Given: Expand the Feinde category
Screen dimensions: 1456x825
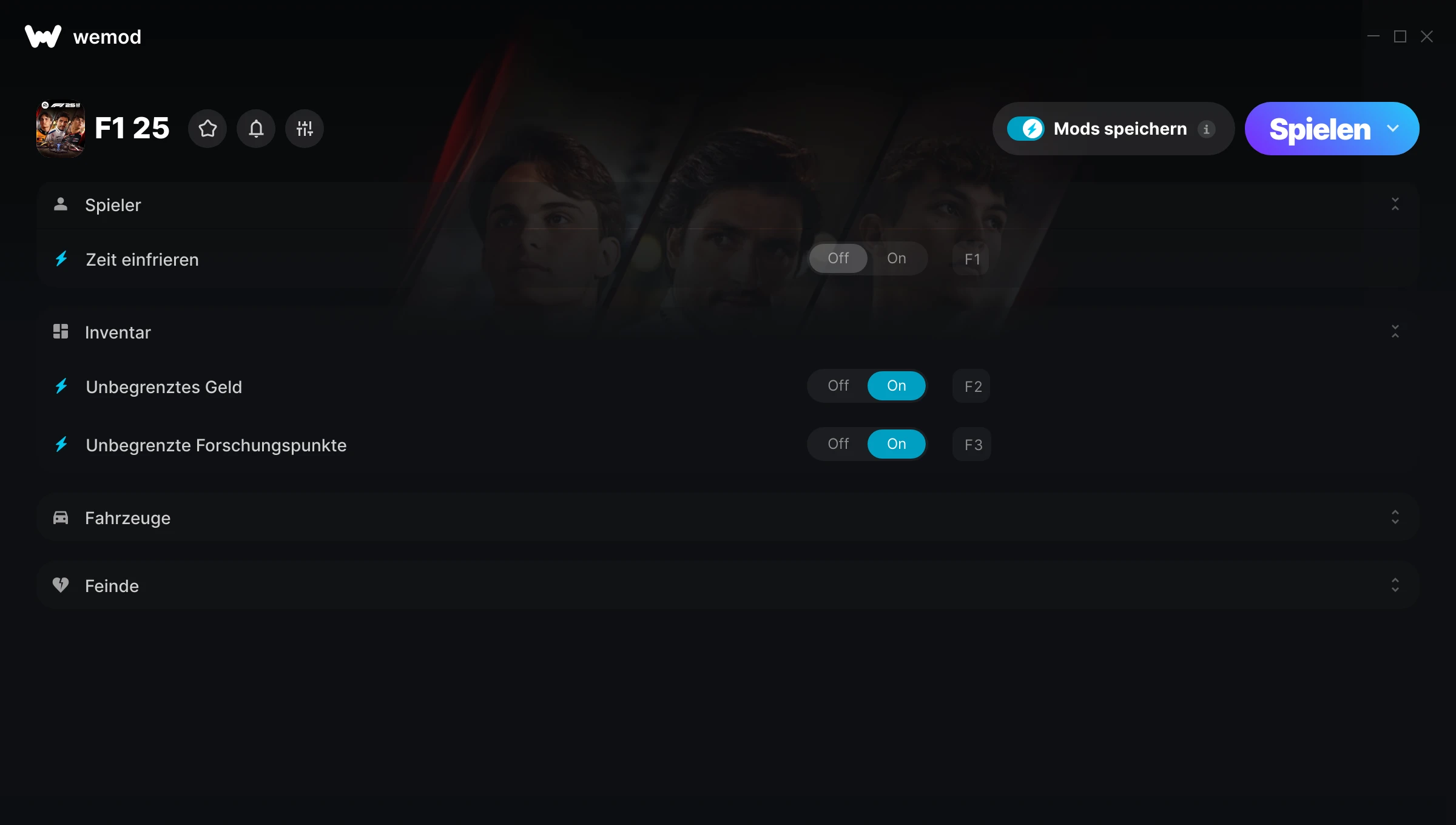Looking at the screenshot, I should tap(1395, 585).
